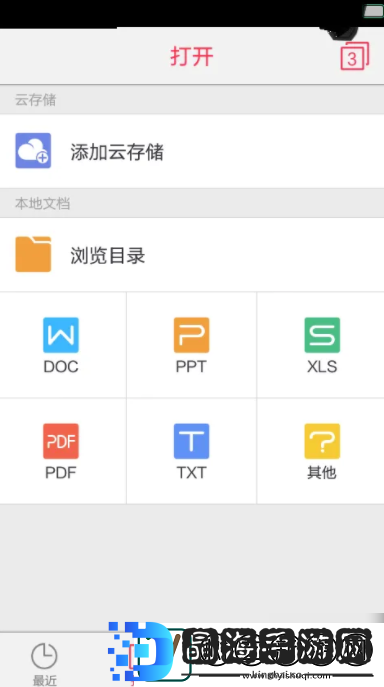This screenshot has height=687, width=384.
Task: Click the 打开 title in header
Action: coord(192,57)
